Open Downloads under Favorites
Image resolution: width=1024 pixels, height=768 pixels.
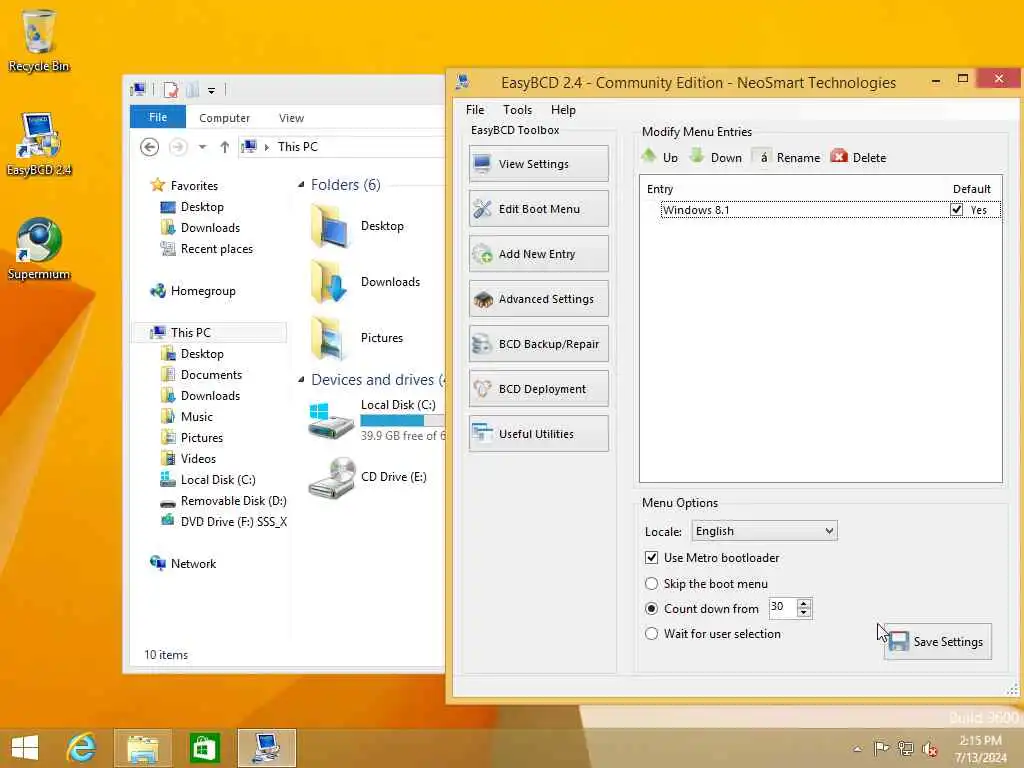(200, 228)
